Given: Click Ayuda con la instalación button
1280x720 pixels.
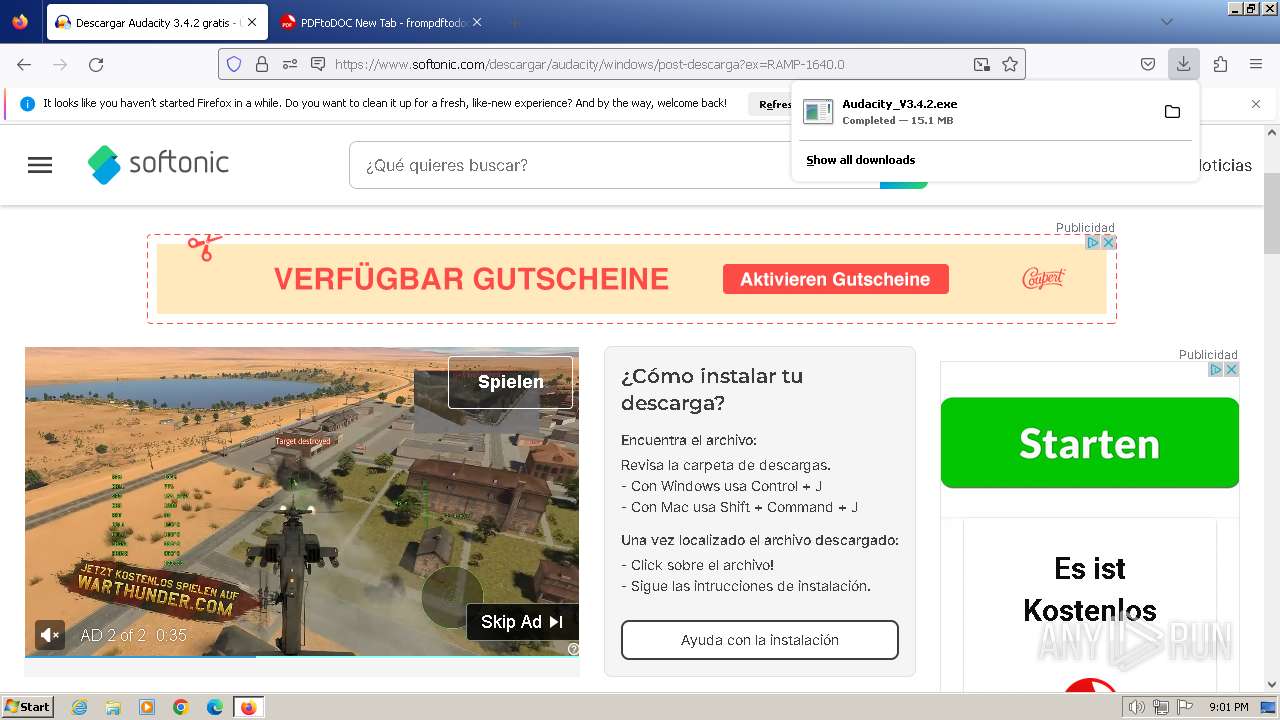Looking at the screenshot, I should [760, 640].
